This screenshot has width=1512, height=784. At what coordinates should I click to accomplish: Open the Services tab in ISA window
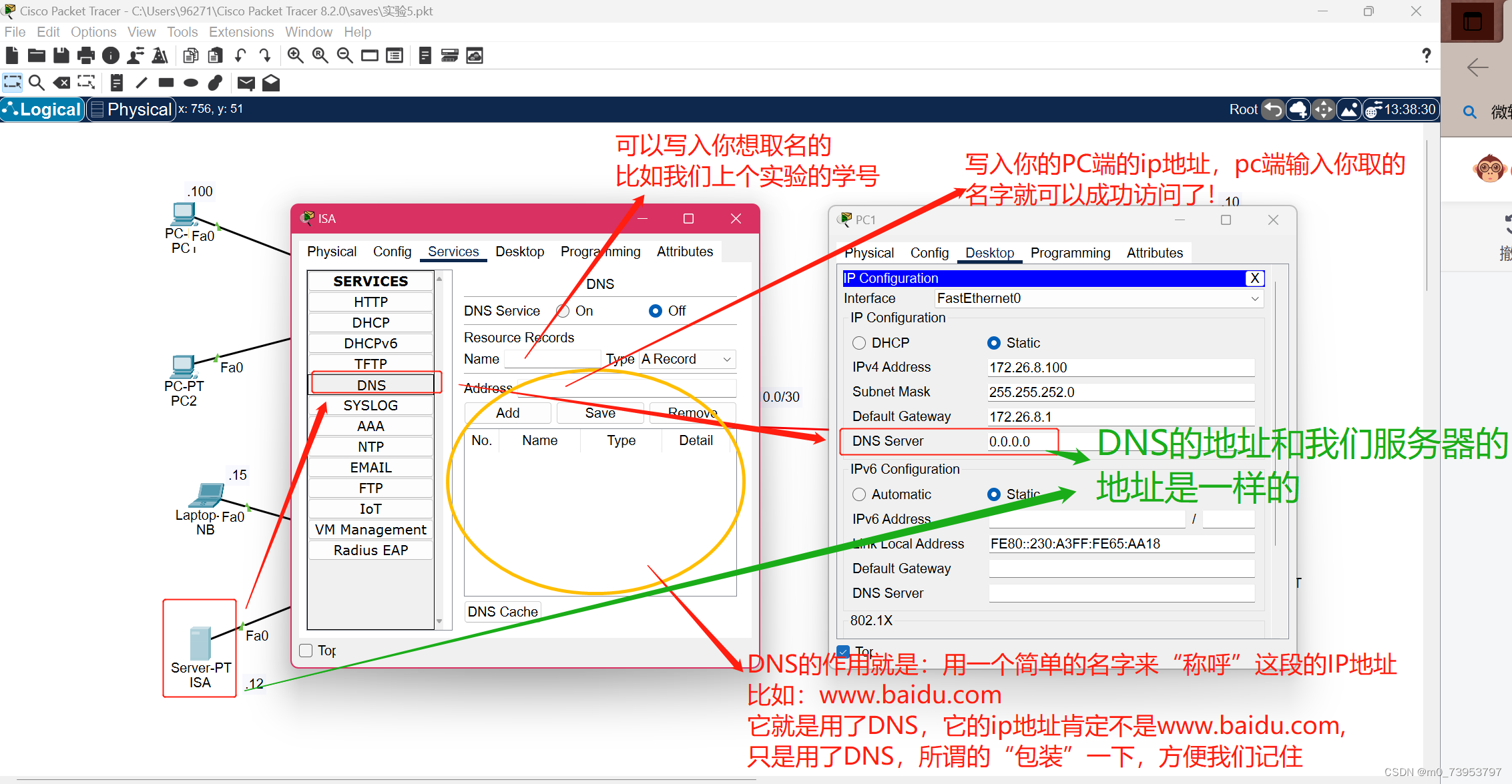453,252
